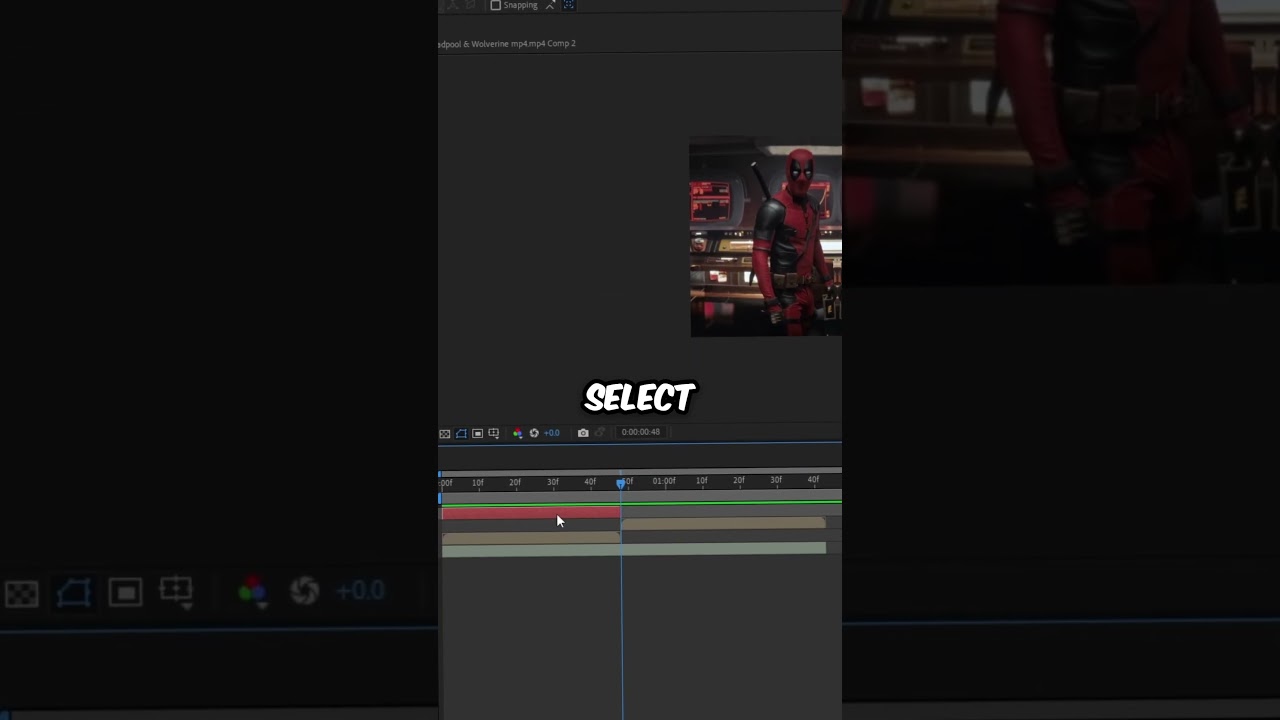The image size is (1280, 720).
Task: Click the snap extension icon right of Snapping
Action: [550, 5]
